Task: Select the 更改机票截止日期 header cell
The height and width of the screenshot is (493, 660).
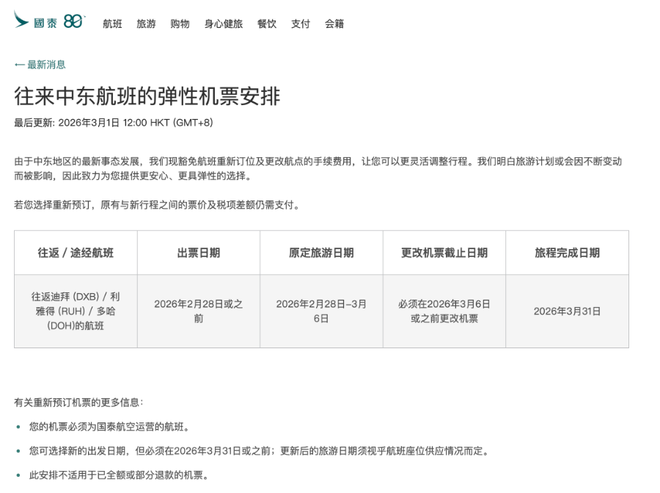Action: coord(444,253)
